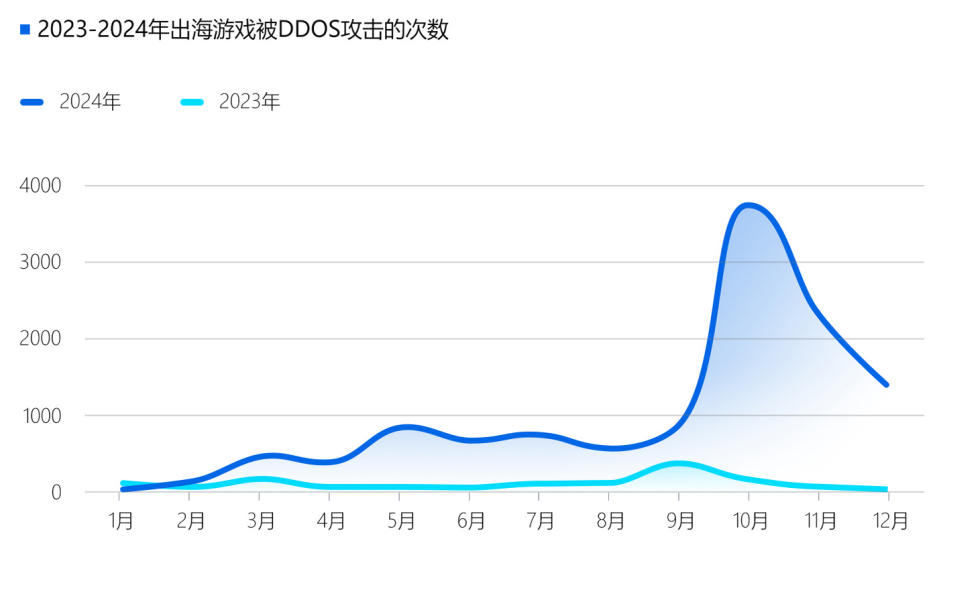Click the 3月 x-axis label

[261, 520]
